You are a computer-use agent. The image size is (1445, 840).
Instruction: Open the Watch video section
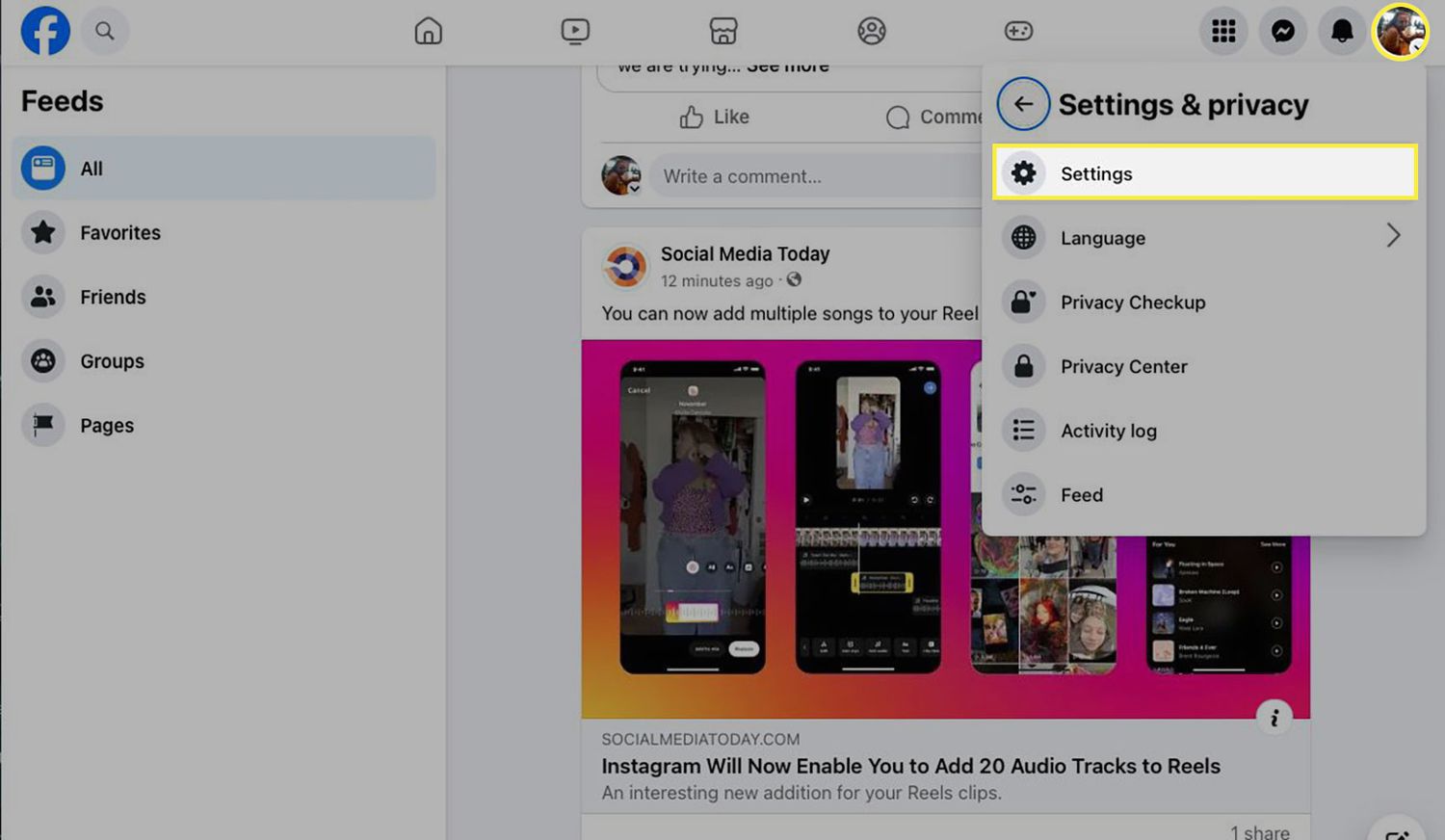click(575, 30)
